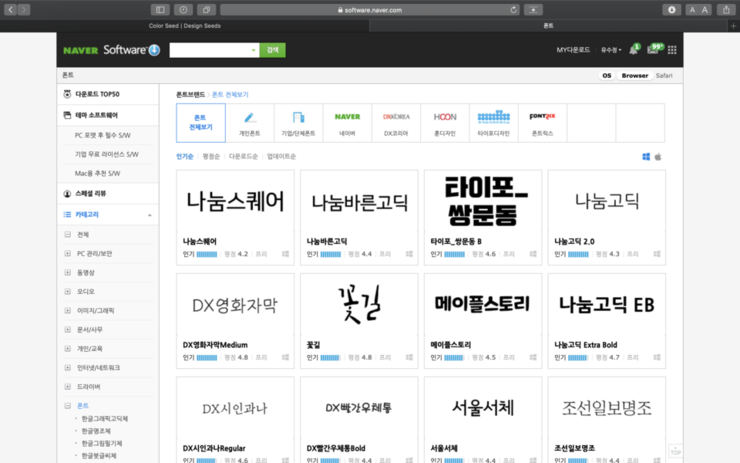Screen dimensions: 740x463
Task: Click Windows icon on 꽃길 card
Action: click(409, 357)
